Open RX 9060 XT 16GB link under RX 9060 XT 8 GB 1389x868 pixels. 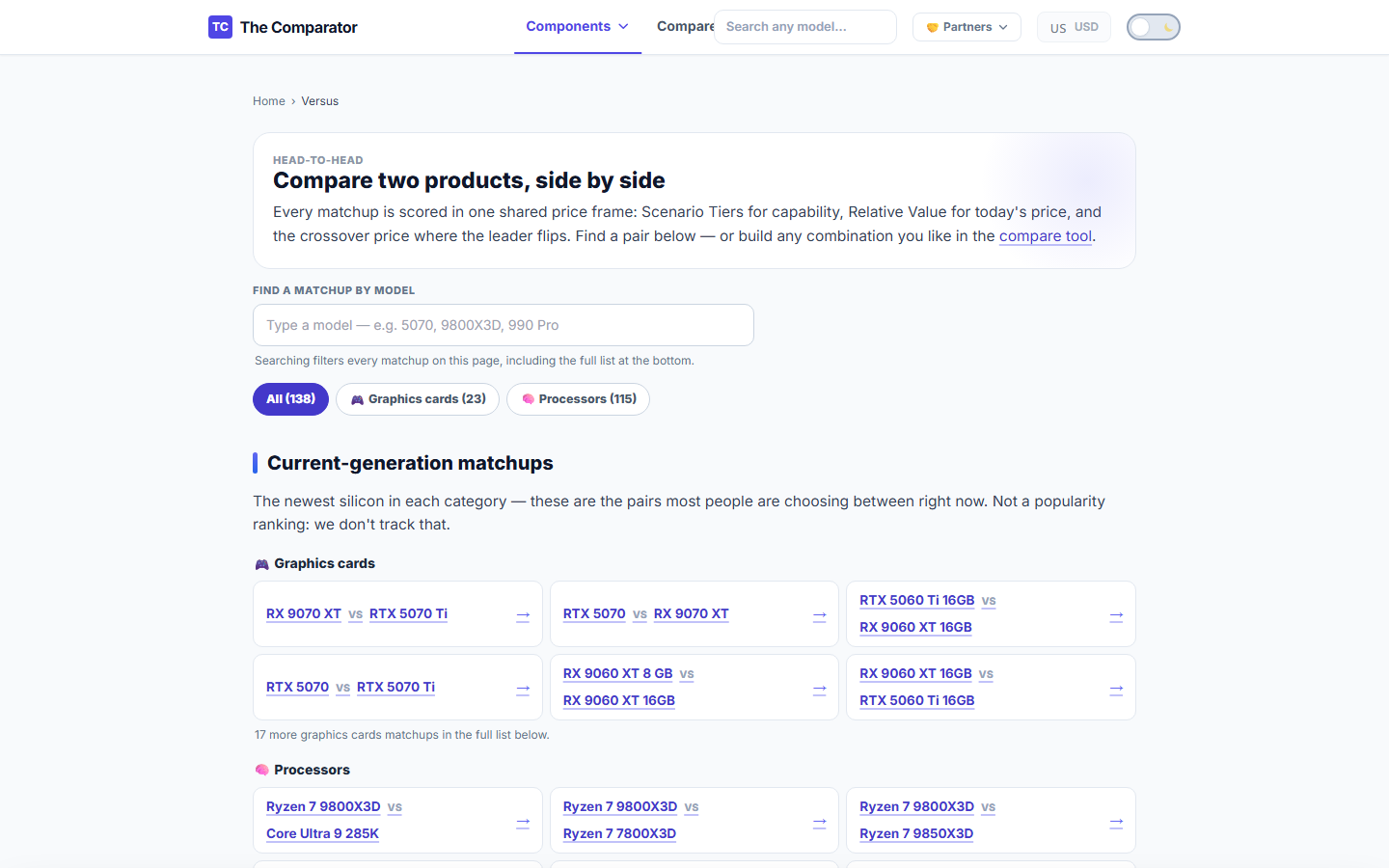point(619,701)
